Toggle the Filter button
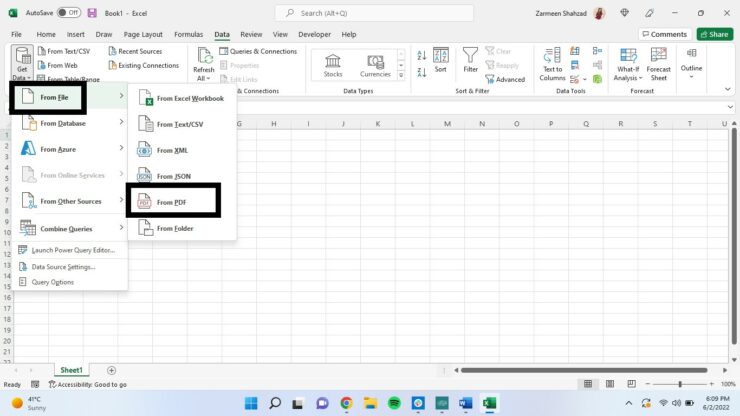This screenshot has height=416, width=740. pyautogui.click(x=470, y=60)
